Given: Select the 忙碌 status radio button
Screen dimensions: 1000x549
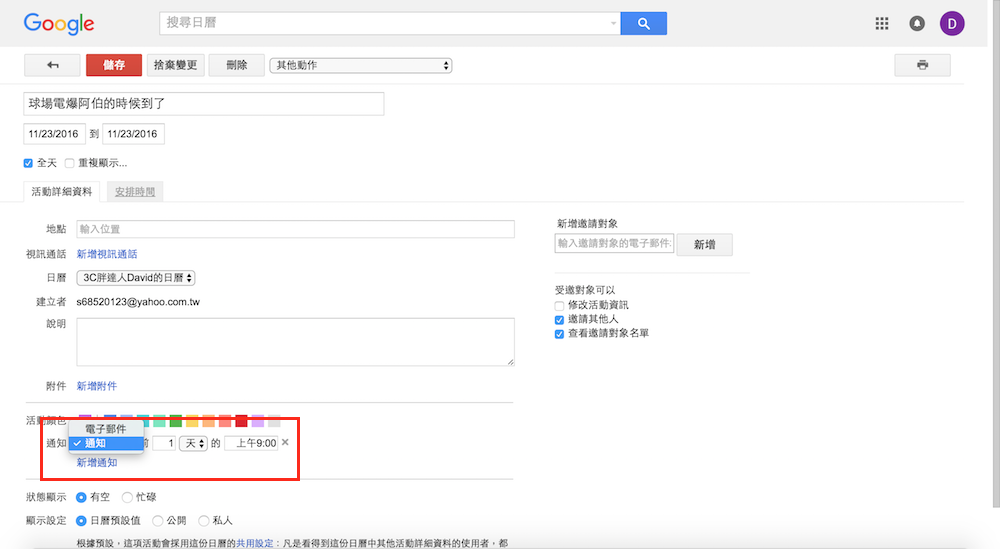Looking at the screenshot, I should point(127,497).
